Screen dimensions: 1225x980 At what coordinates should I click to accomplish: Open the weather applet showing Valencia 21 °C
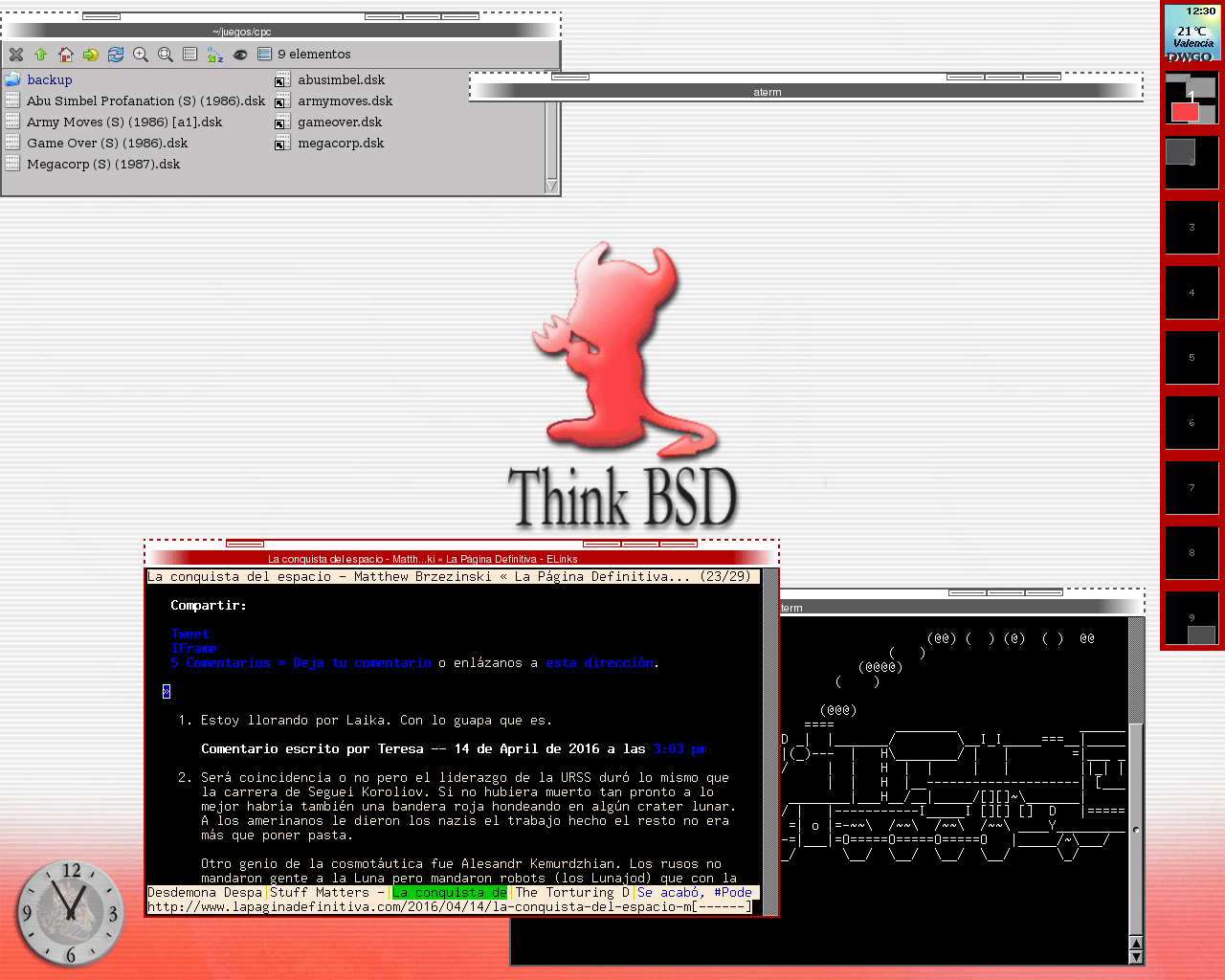click(1192, 33)
